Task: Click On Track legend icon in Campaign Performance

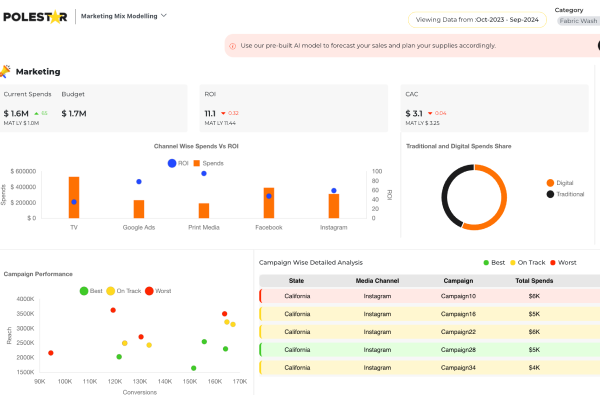Action: (x=111, y=290)
